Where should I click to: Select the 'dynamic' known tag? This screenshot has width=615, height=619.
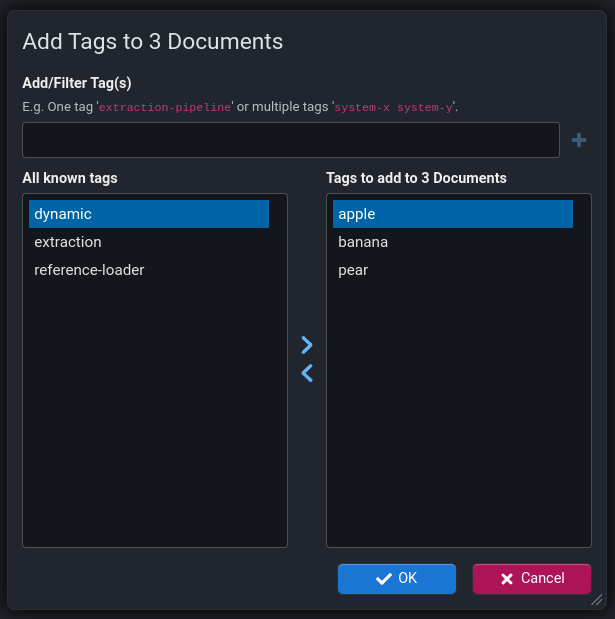pyautogui.click(x=148, y=214)
